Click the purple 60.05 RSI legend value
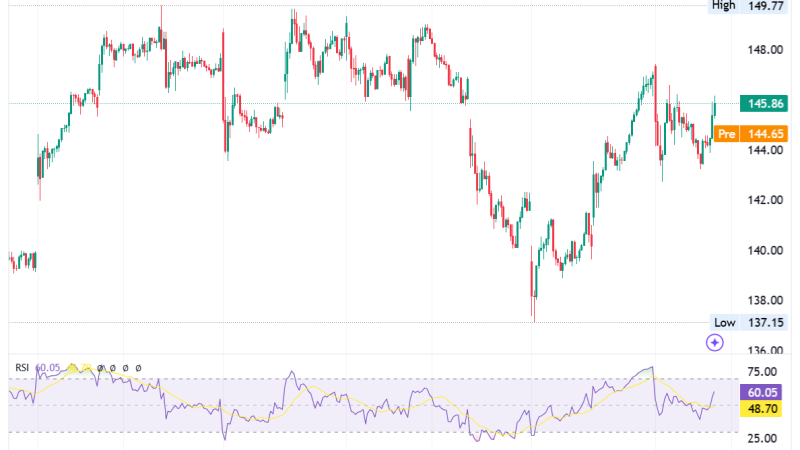The height and width of the screenshot is (450, 800). tap(47, 367)
